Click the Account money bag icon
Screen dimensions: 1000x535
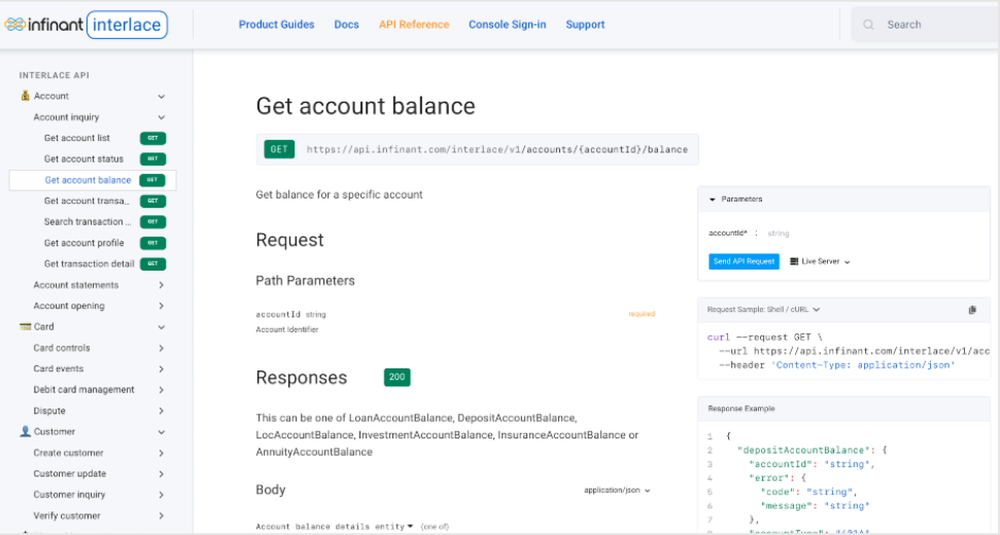coord(25,96)
